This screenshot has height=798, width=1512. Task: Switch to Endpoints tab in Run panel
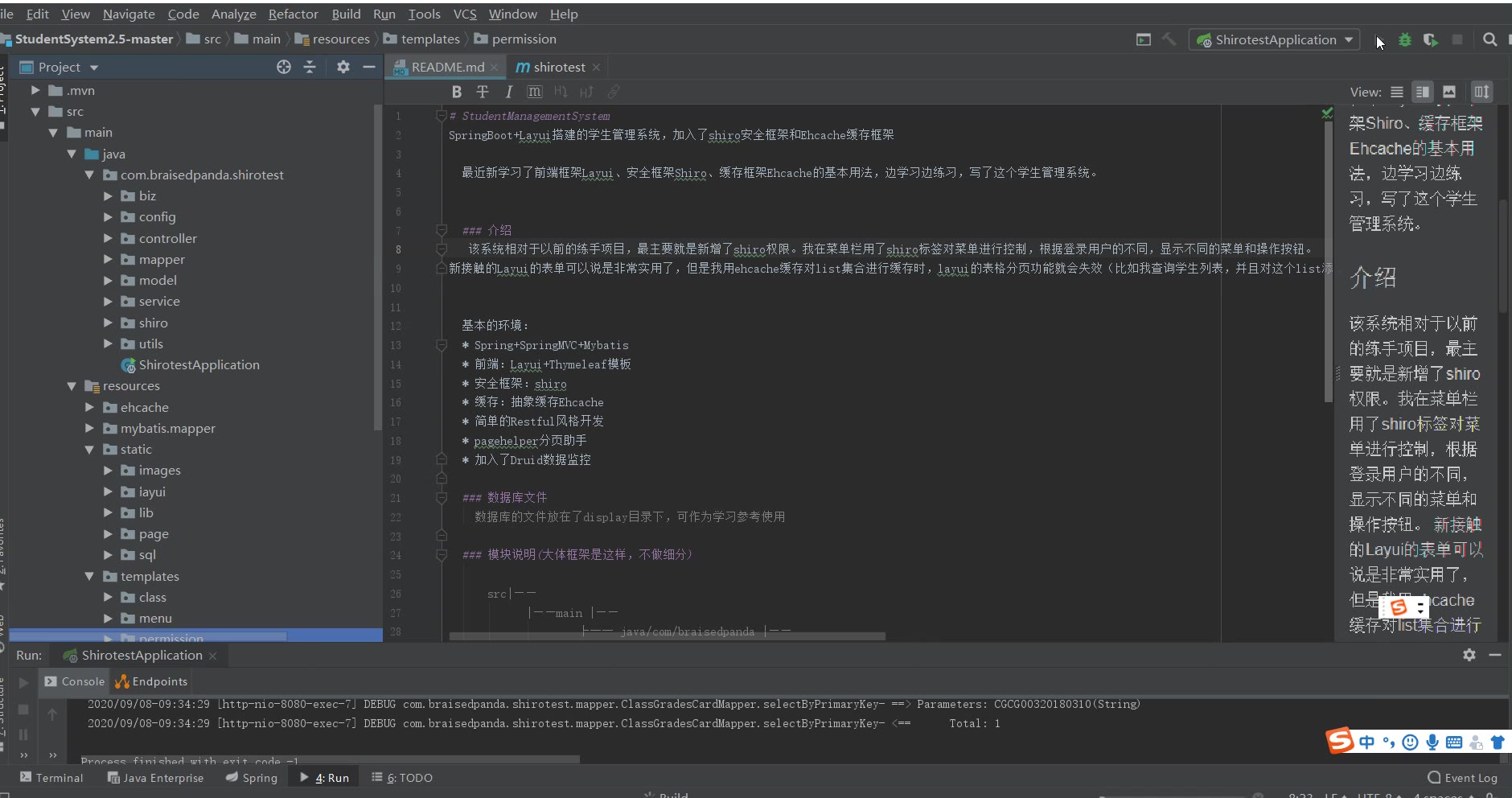pos(151,681)
